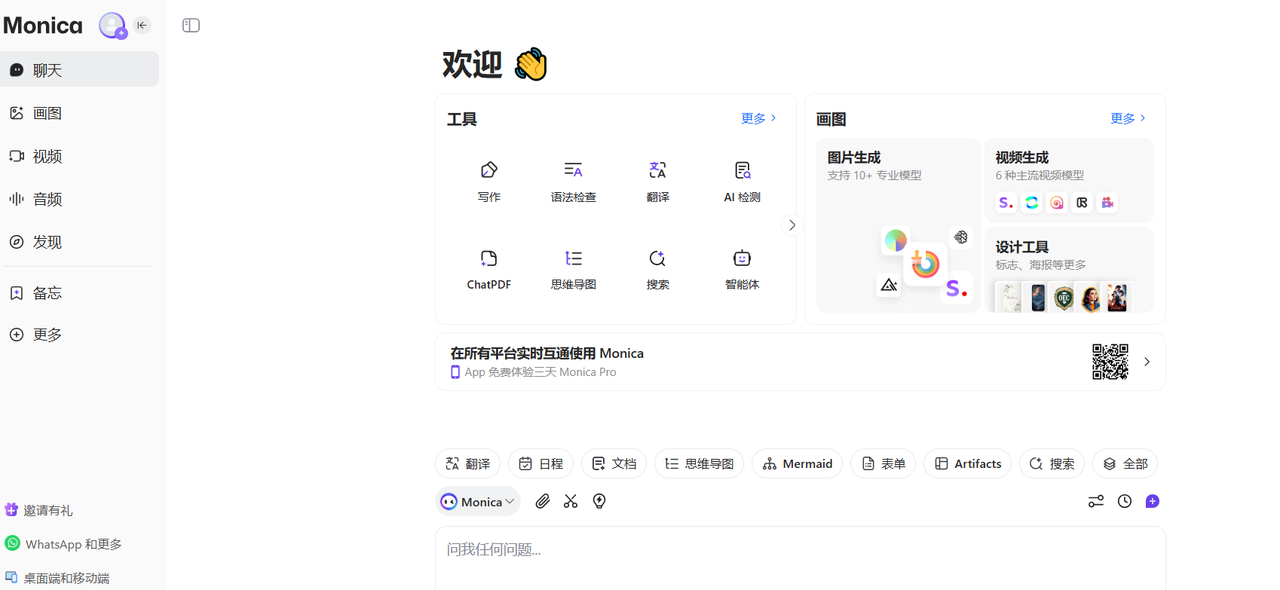Click the R video model icon
This screenshot has width=1280, height=590.
coord(1082,202)
